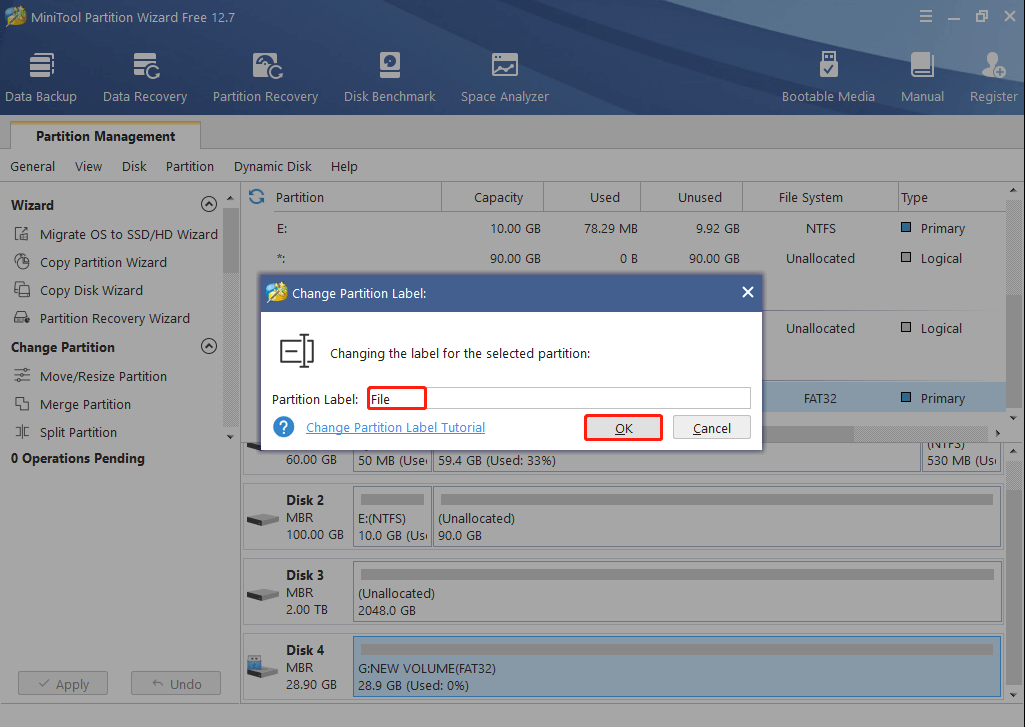The image size is (1025, 727).
Task: Click the Copy Partition Wizard icon
Action: point(22,262)
